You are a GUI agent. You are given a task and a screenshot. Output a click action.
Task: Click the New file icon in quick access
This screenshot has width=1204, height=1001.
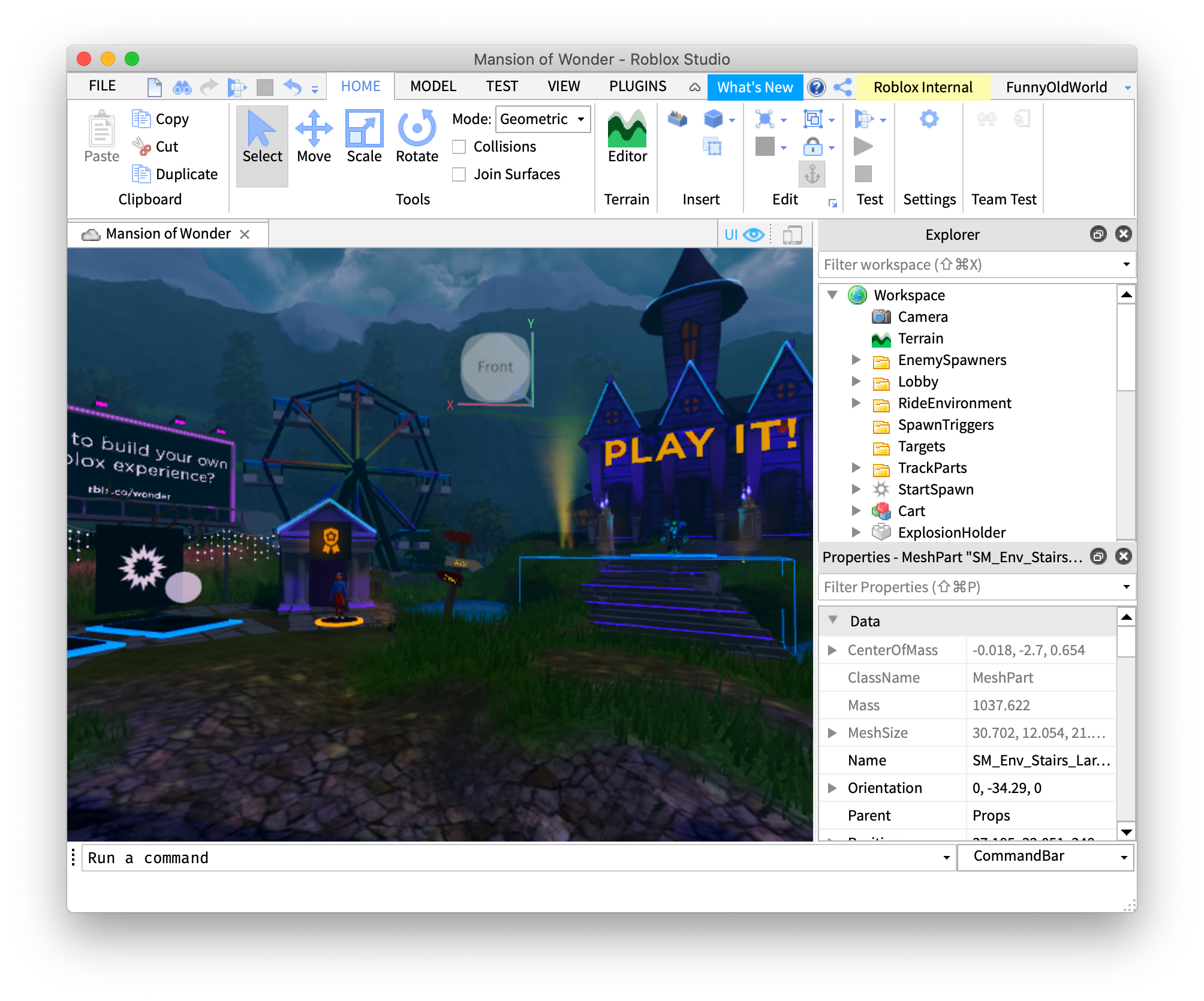155,88
